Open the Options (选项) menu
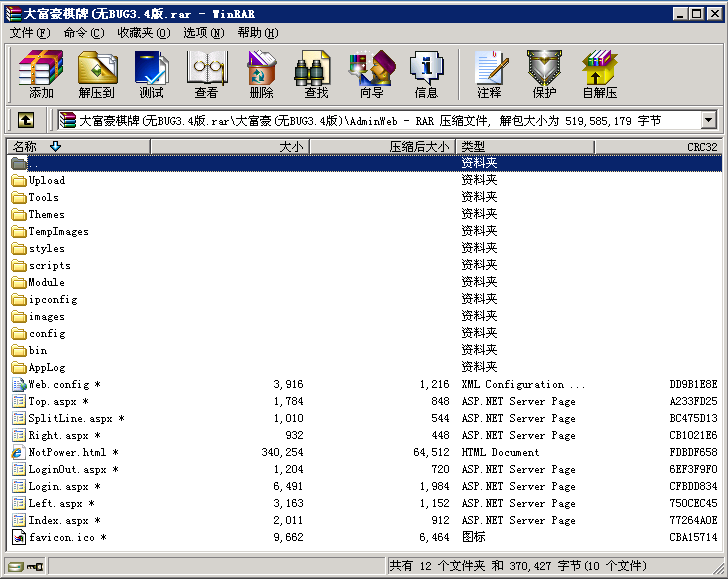Image resolution: width=728 pixels, height=579 pixels. (x=203, y=33)
